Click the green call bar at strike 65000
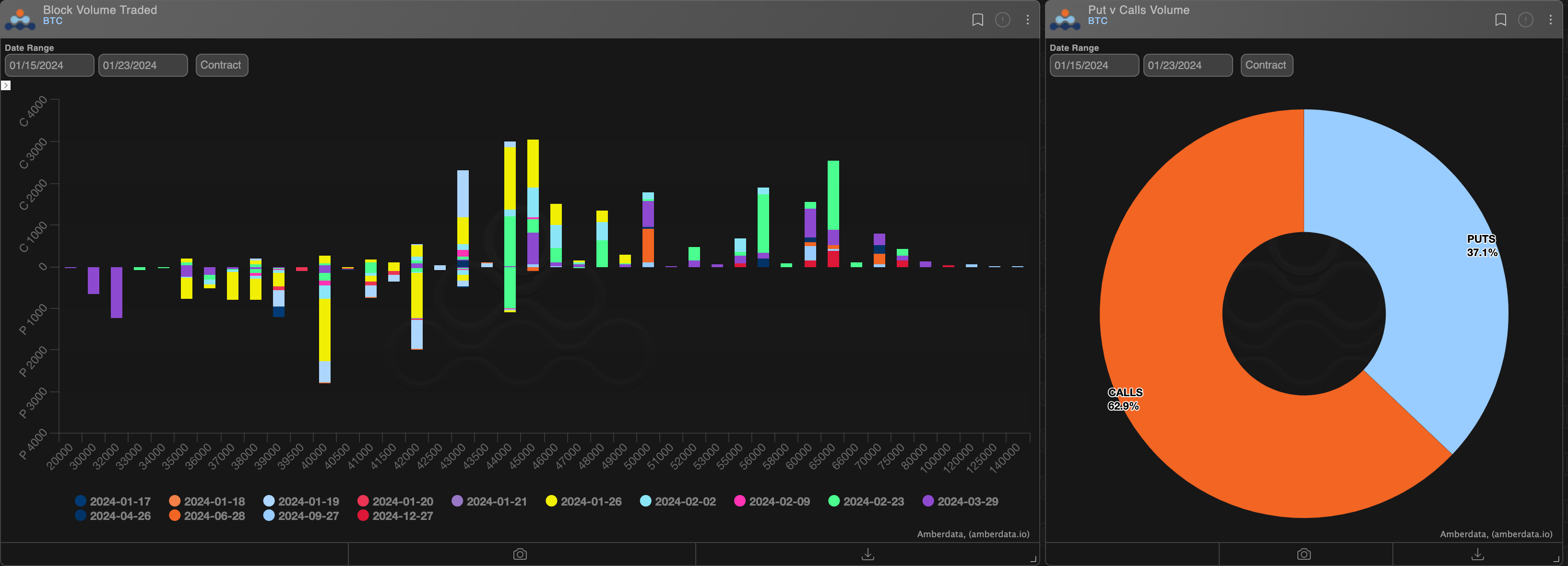Screen dimensions: 1568x566 833,195
